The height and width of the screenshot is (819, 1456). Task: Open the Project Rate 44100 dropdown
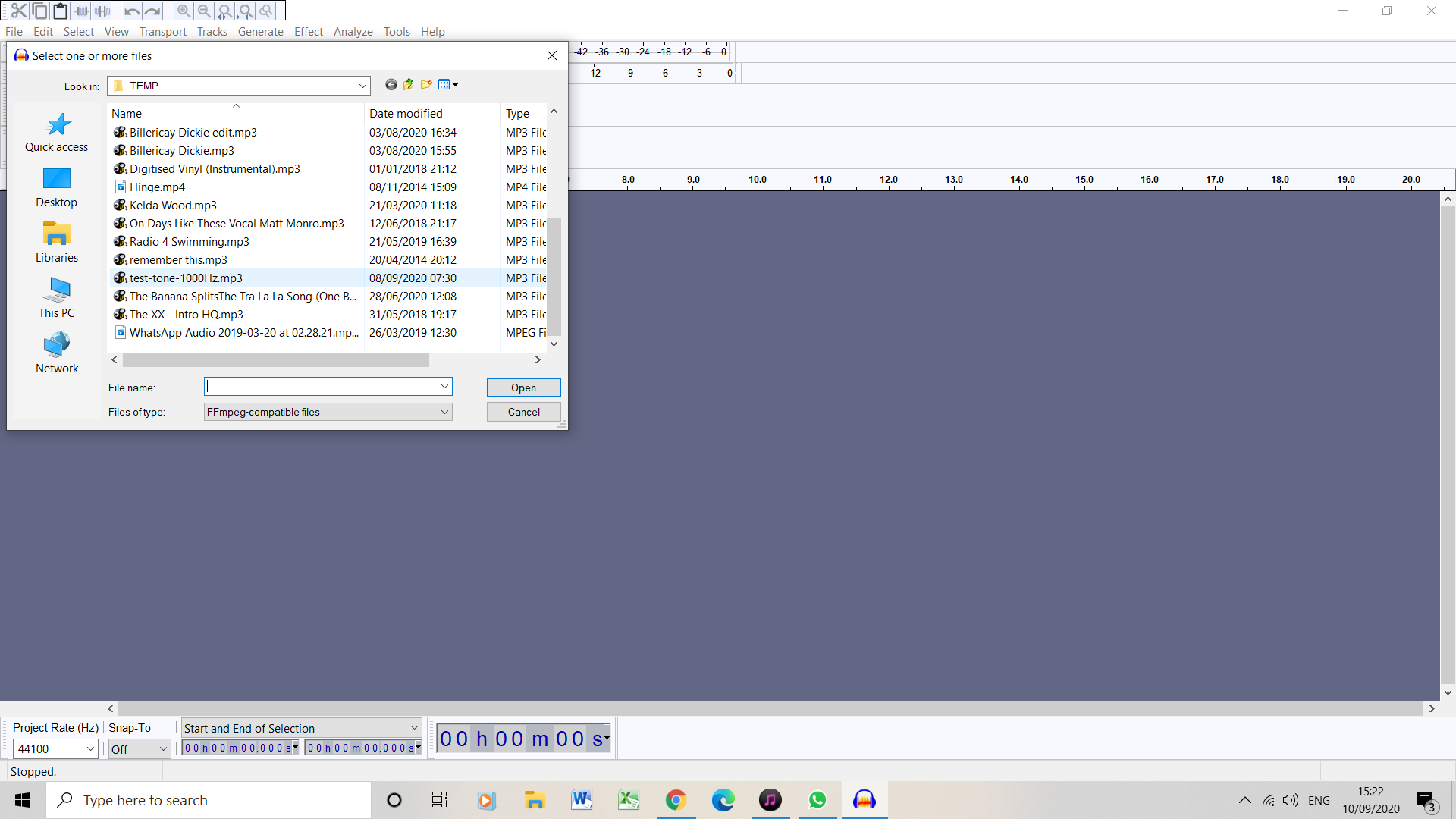click(90, 748)
